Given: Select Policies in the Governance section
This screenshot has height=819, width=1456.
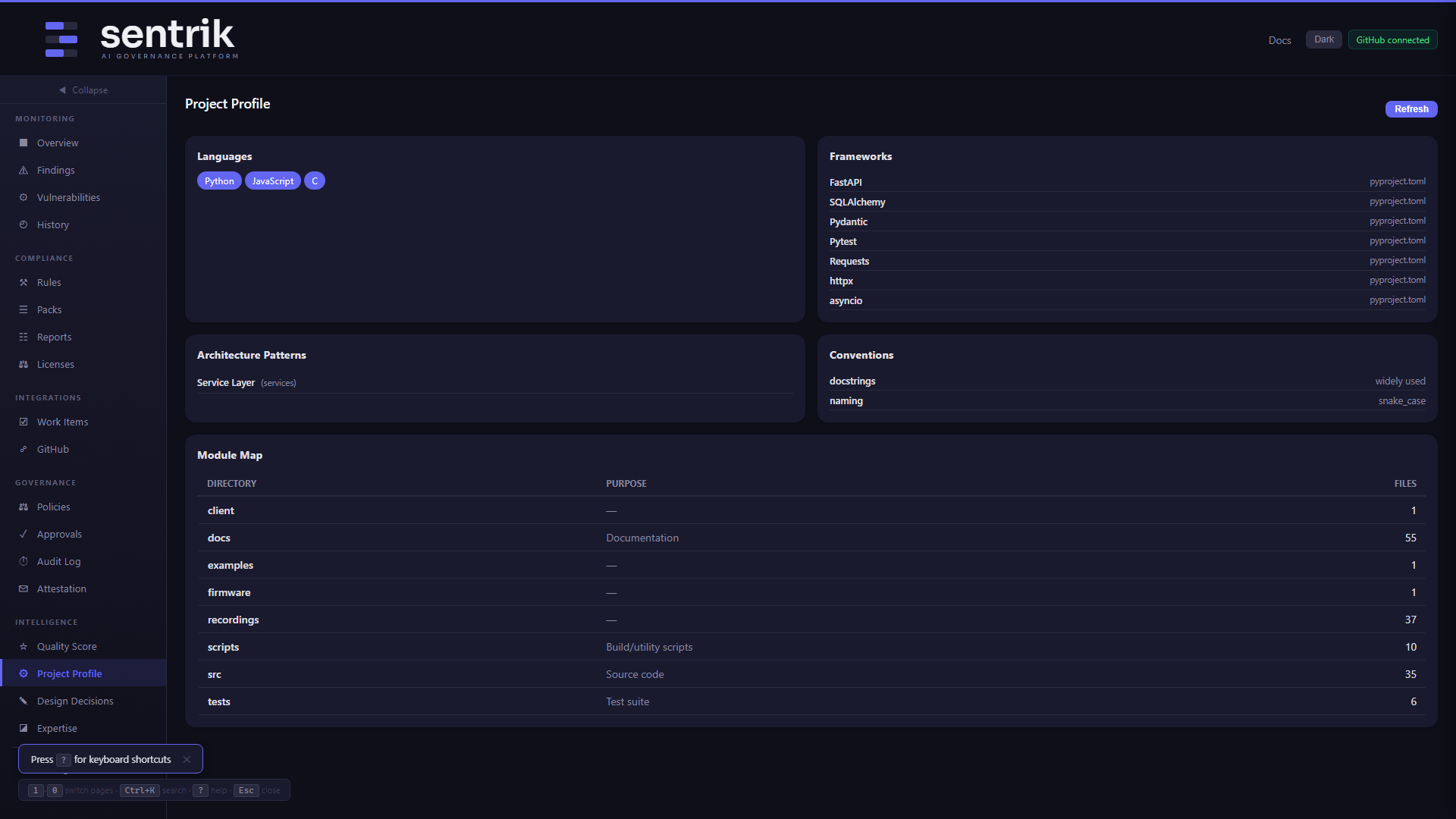Looking at the screenshot, I should (x=53, y=507).
